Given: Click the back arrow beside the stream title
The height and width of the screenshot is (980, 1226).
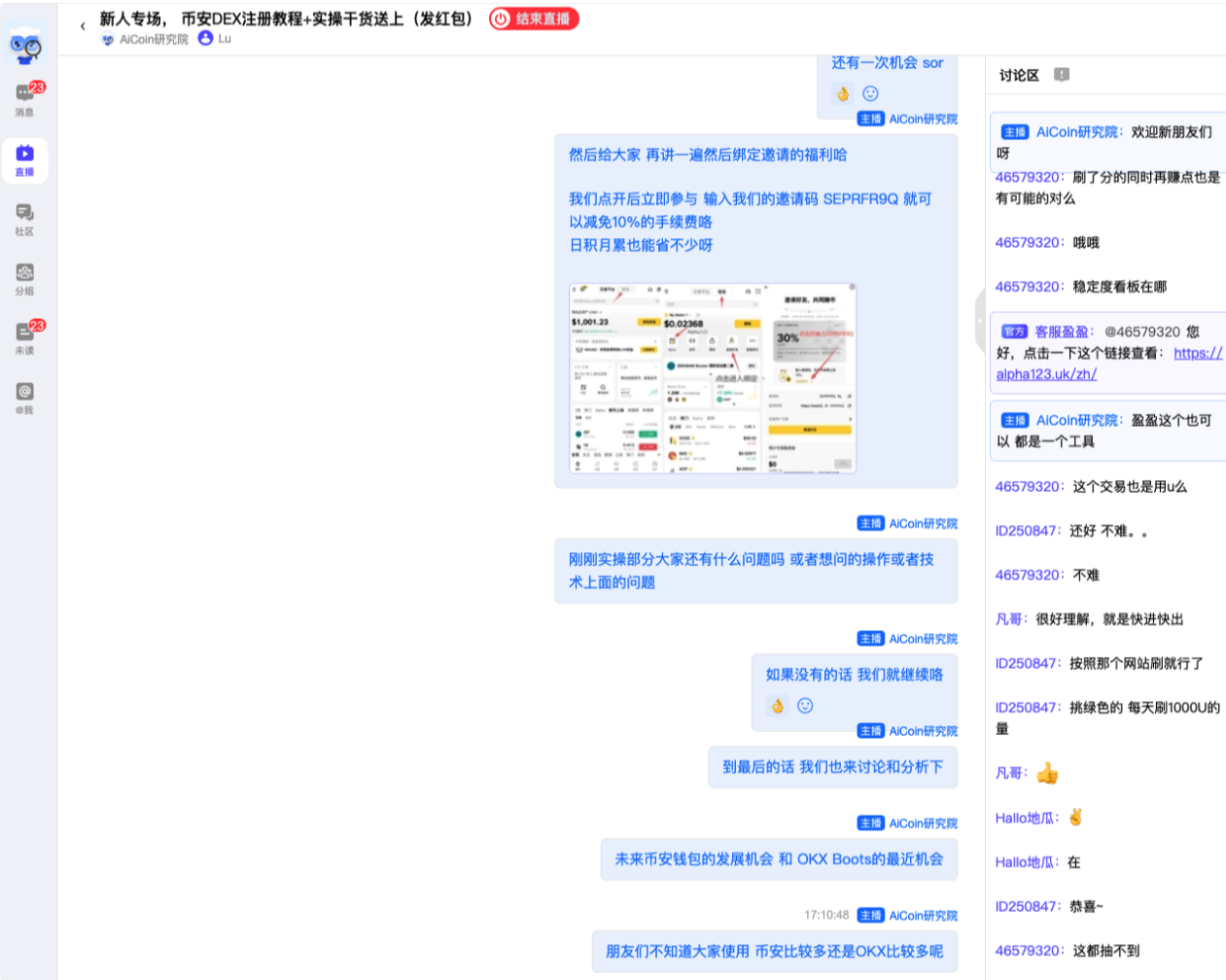Looking at the screenshot, I should [x=83, y=26].
